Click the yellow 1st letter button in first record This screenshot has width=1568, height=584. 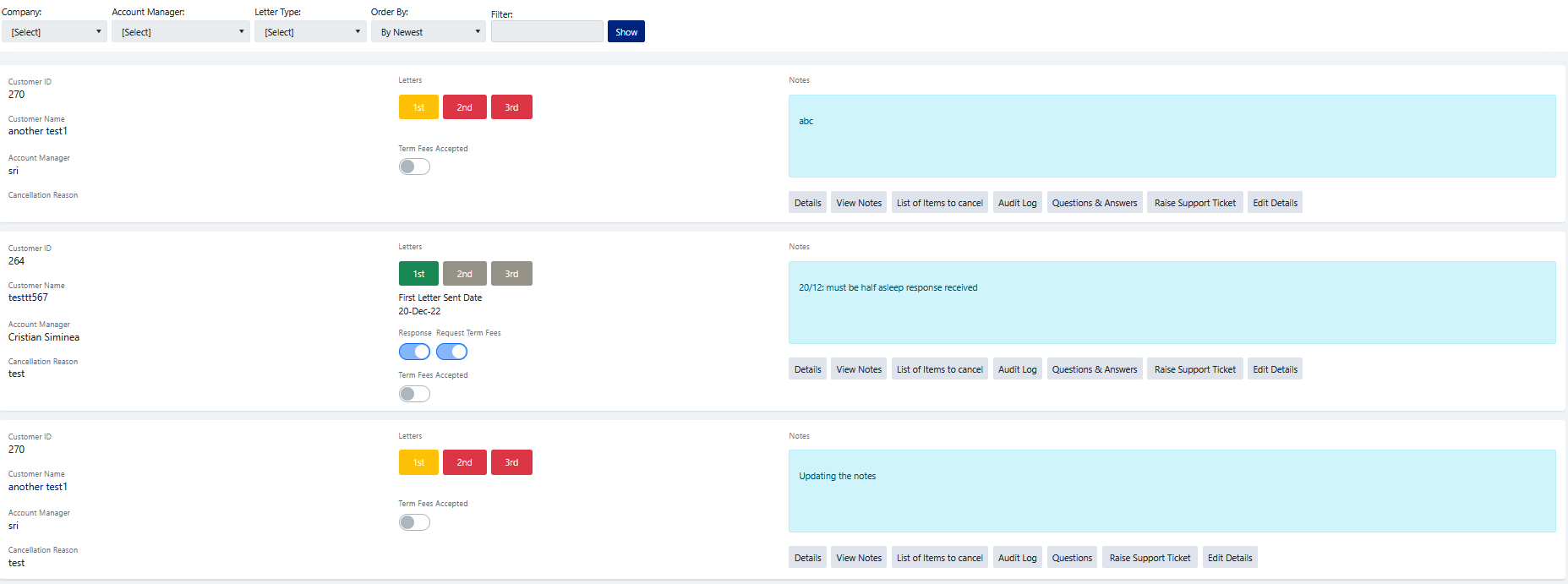[418, 107]
